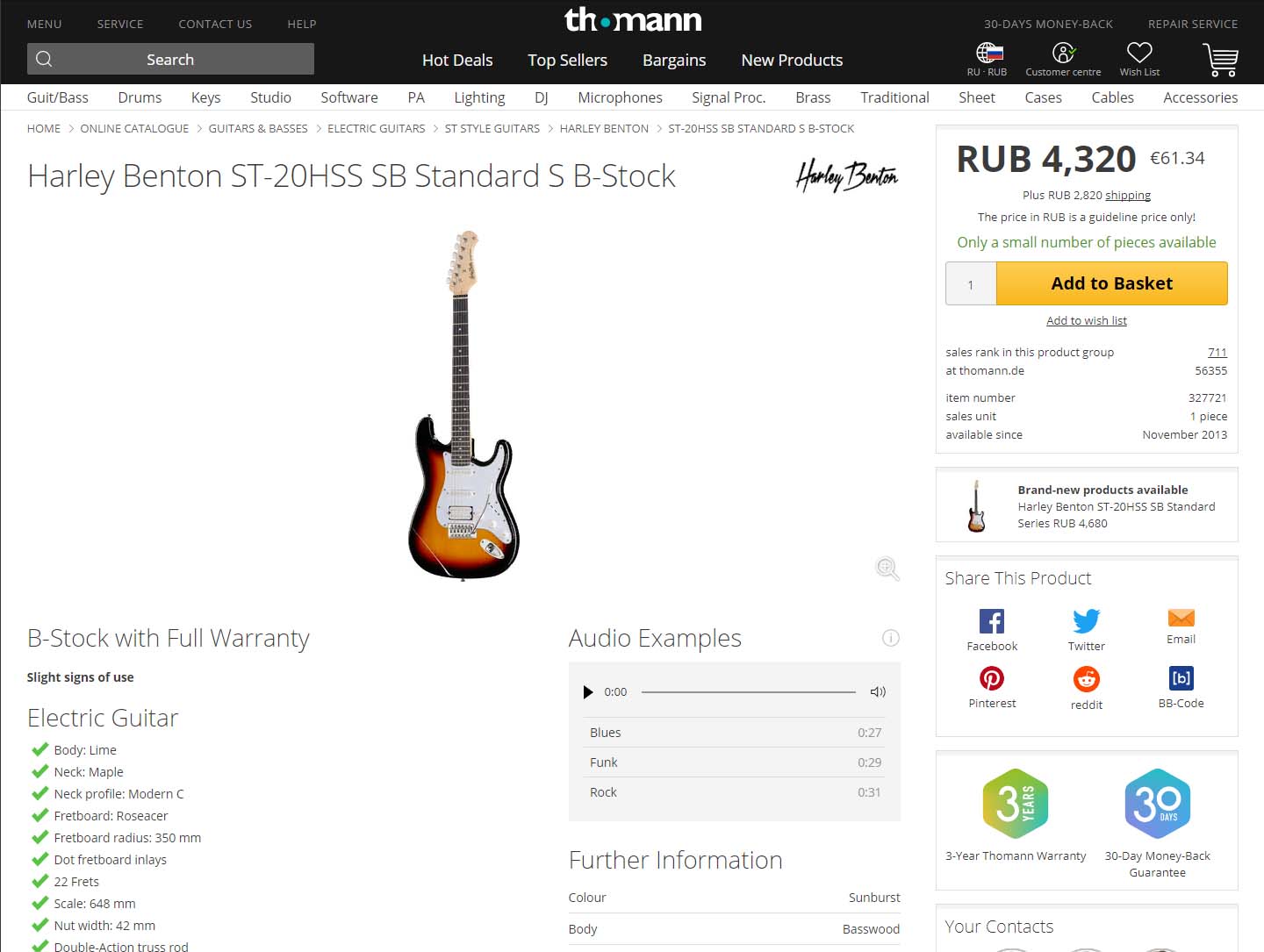The image size is (1264, 952).
Task: Click the audio progress slider bar
Action: coord(748,692)
